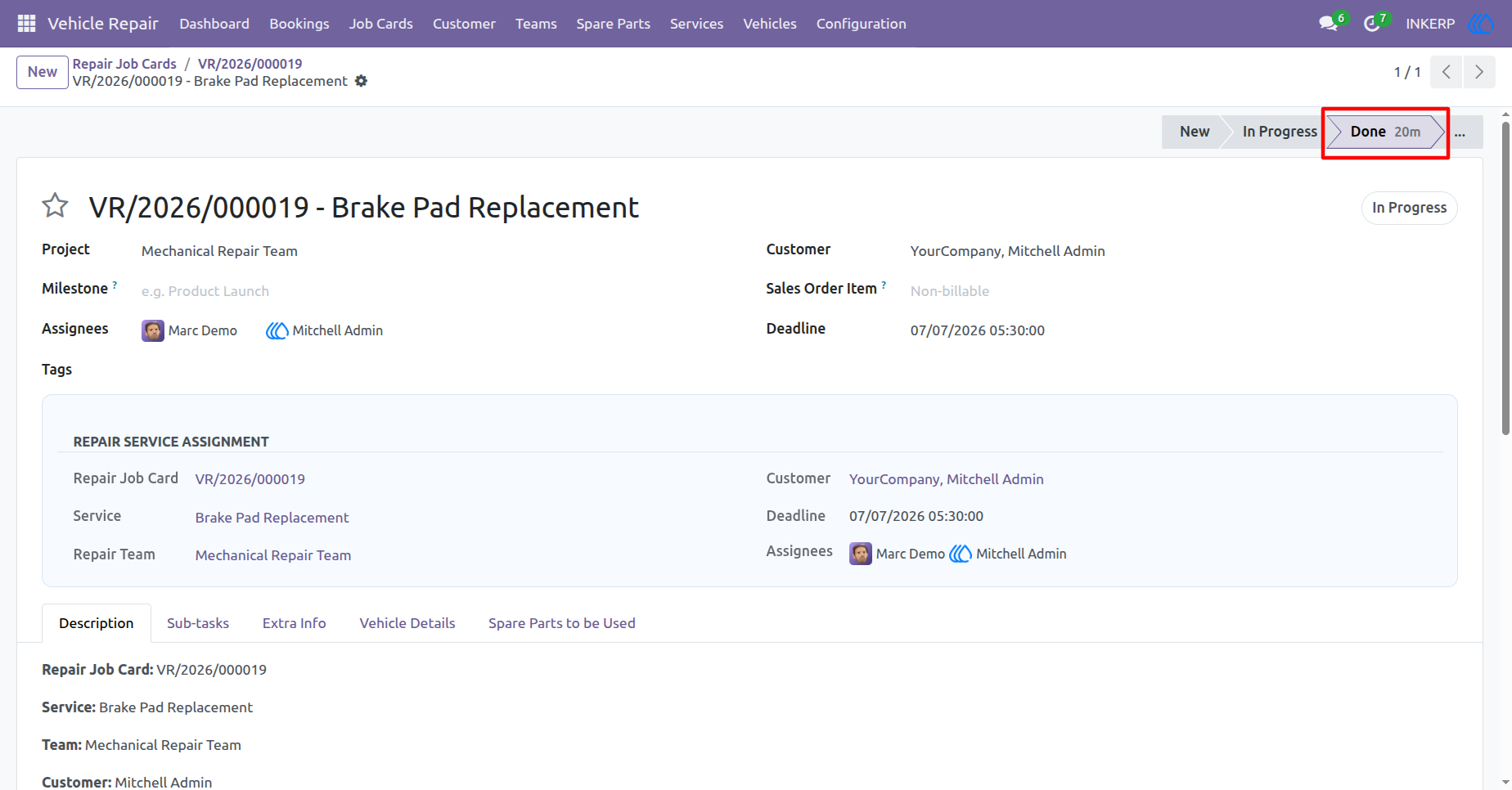Select the Description tab
The height and width of the screenshot is (790, 1512).
point(96,623)
